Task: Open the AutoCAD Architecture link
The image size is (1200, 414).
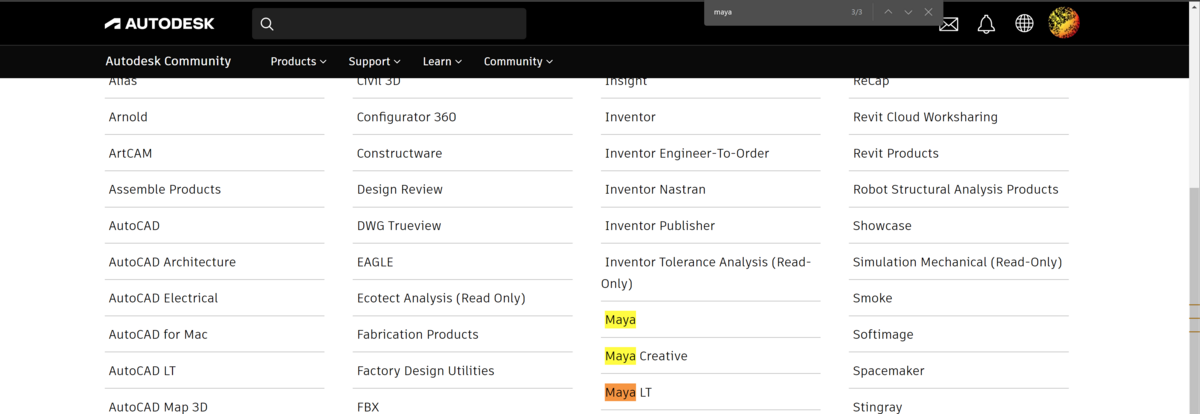Action: [172, 262]
